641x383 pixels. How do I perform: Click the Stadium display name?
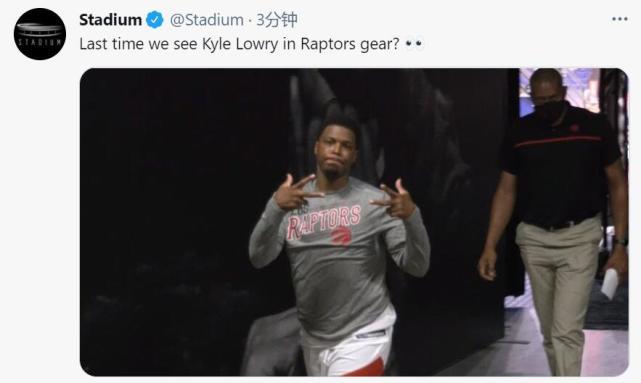tap(110, 20)
